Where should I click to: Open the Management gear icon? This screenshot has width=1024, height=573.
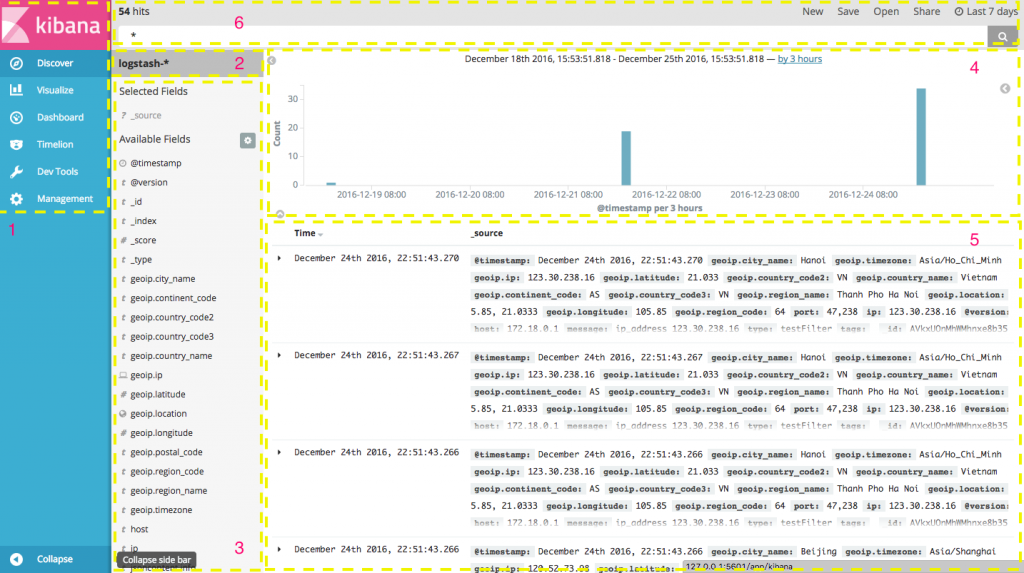16,199
